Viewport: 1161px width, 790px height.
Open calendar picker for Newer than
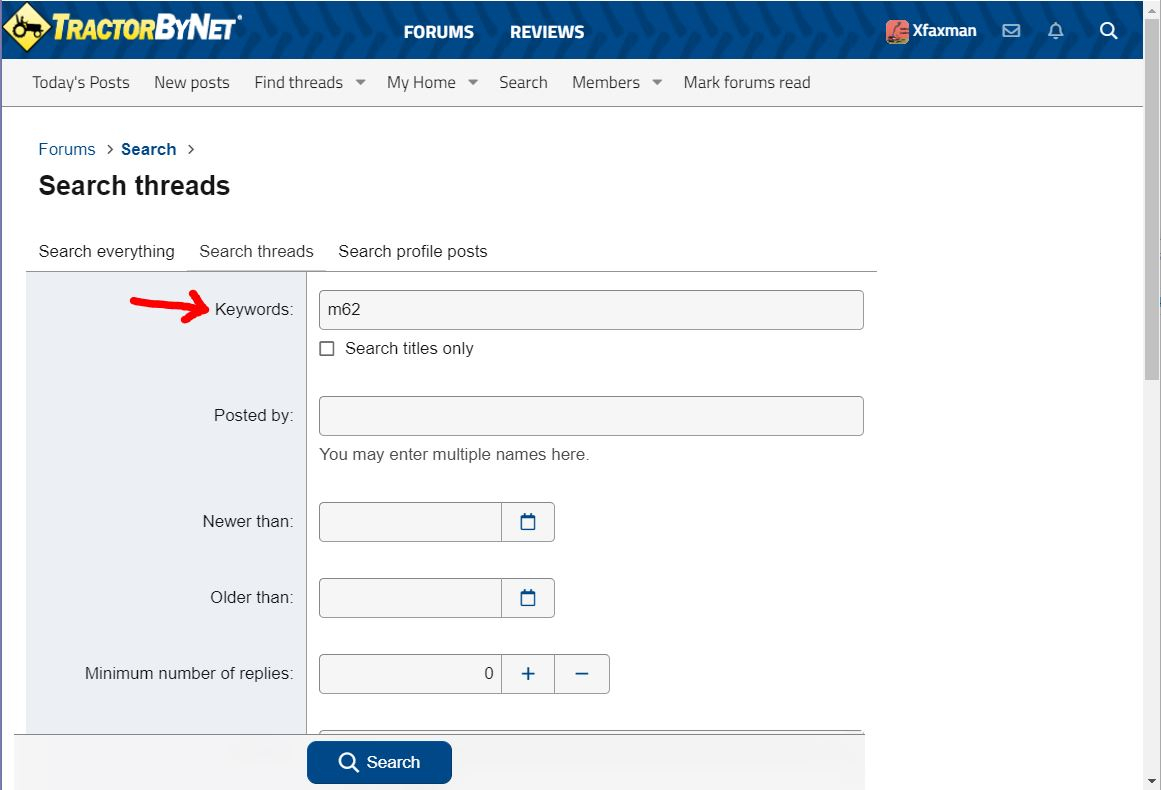[x=528, y=522]
